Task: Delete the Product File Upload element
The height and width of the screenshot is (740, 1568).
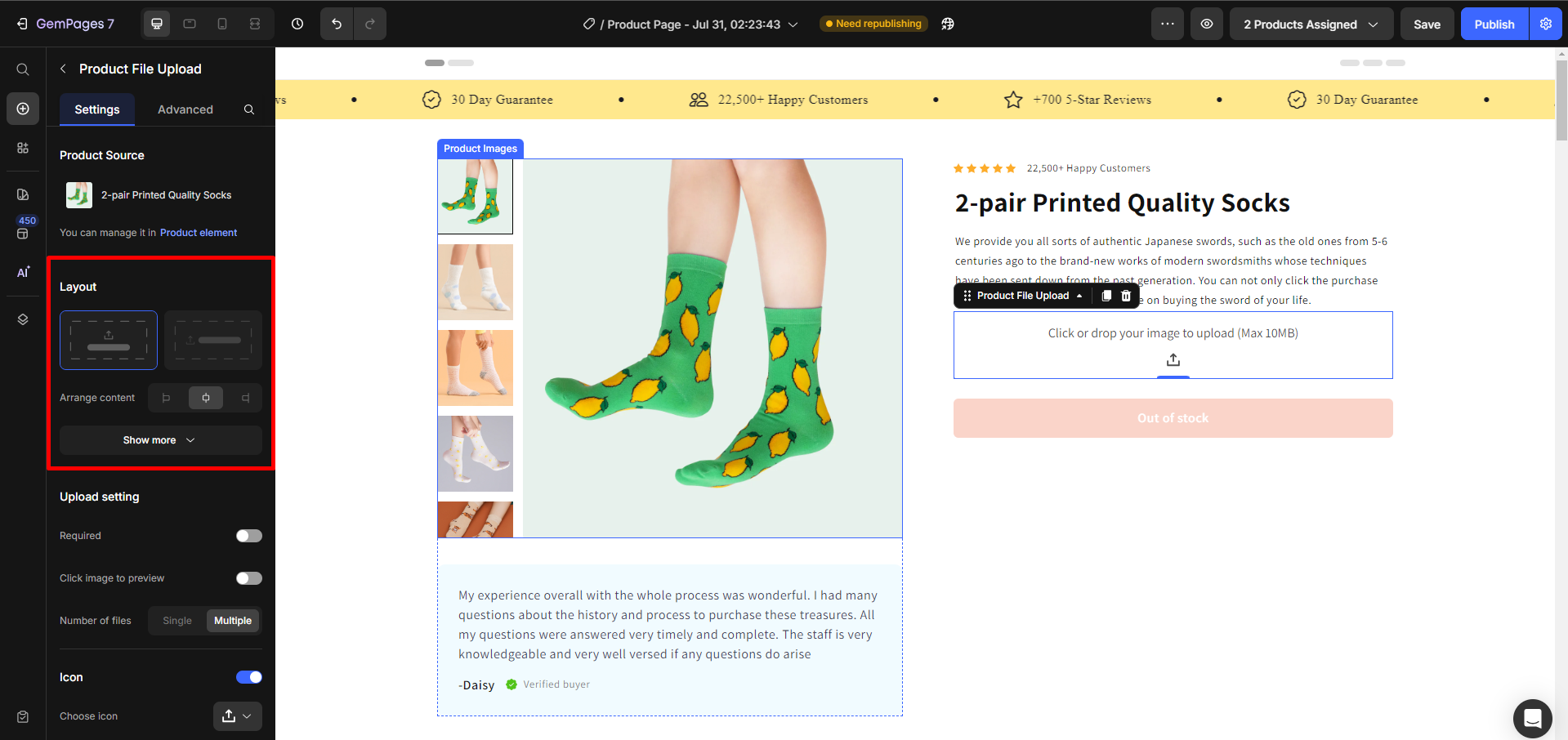Action: click(1126, 296)
